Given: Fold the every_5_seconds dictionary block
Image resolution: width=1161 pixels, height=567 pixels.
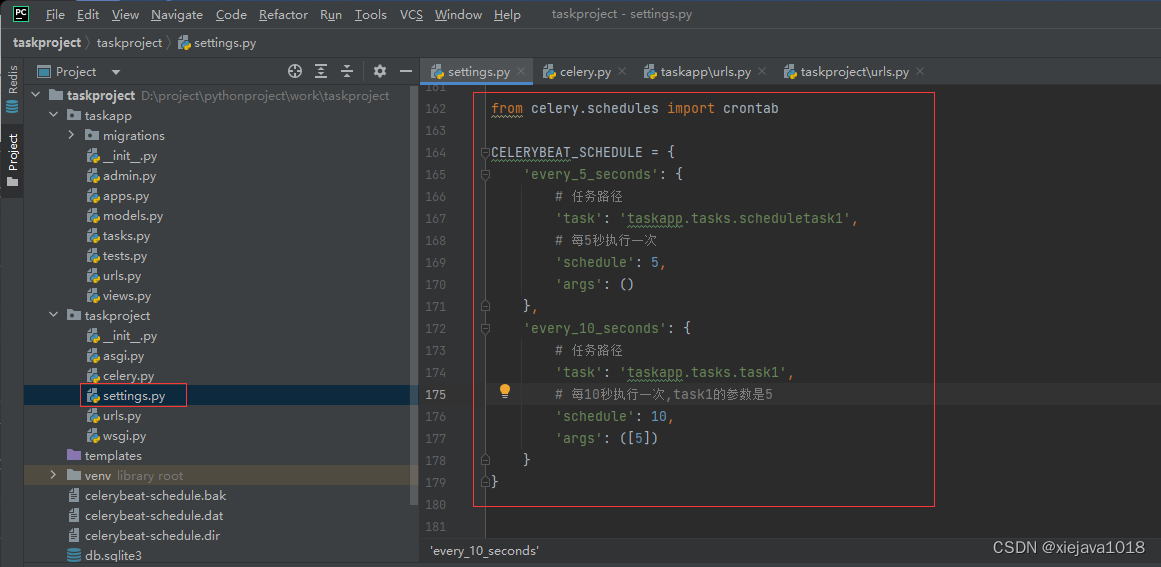Looking at the screenshot, I should [485, 174].
